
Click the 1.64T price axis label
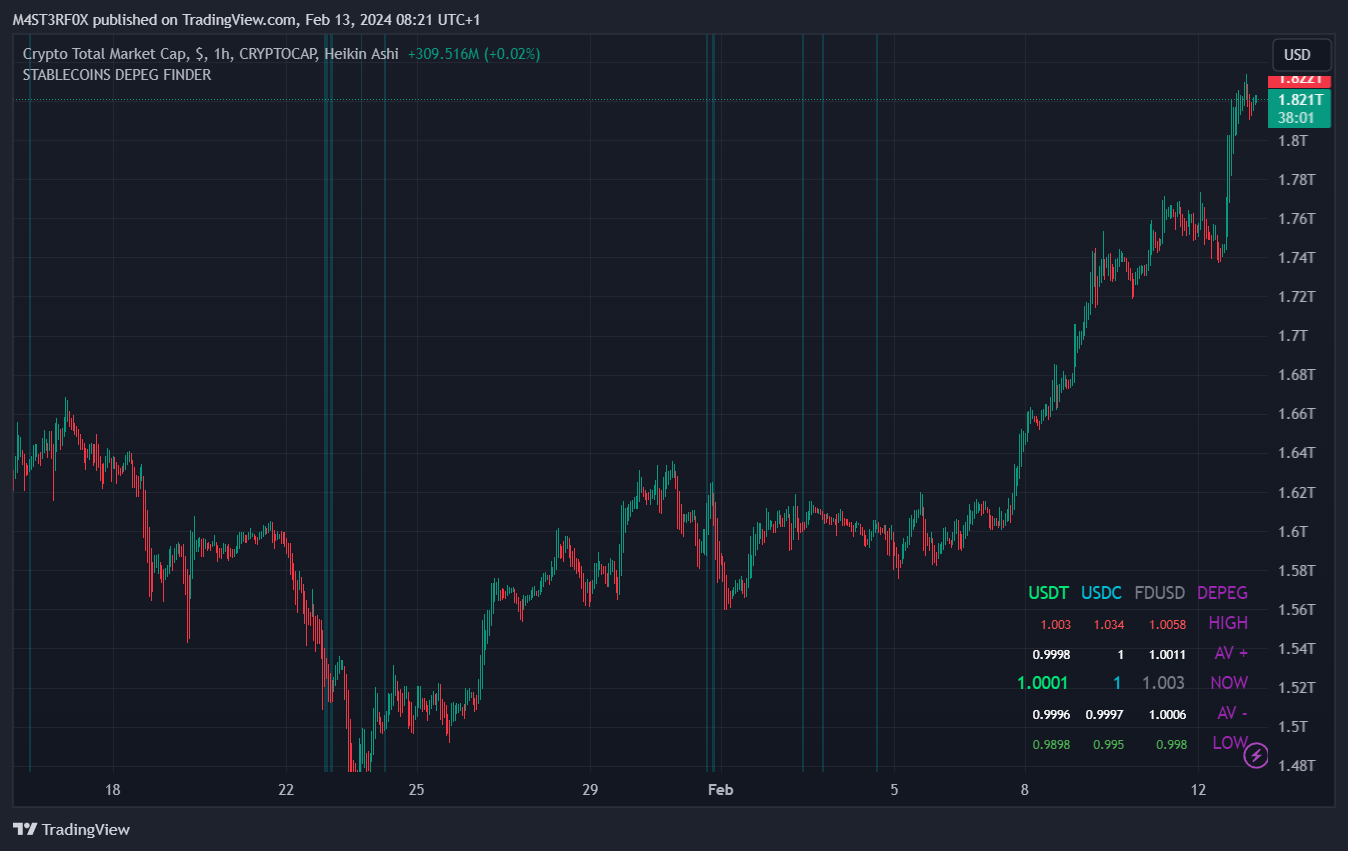(1296, 452)
